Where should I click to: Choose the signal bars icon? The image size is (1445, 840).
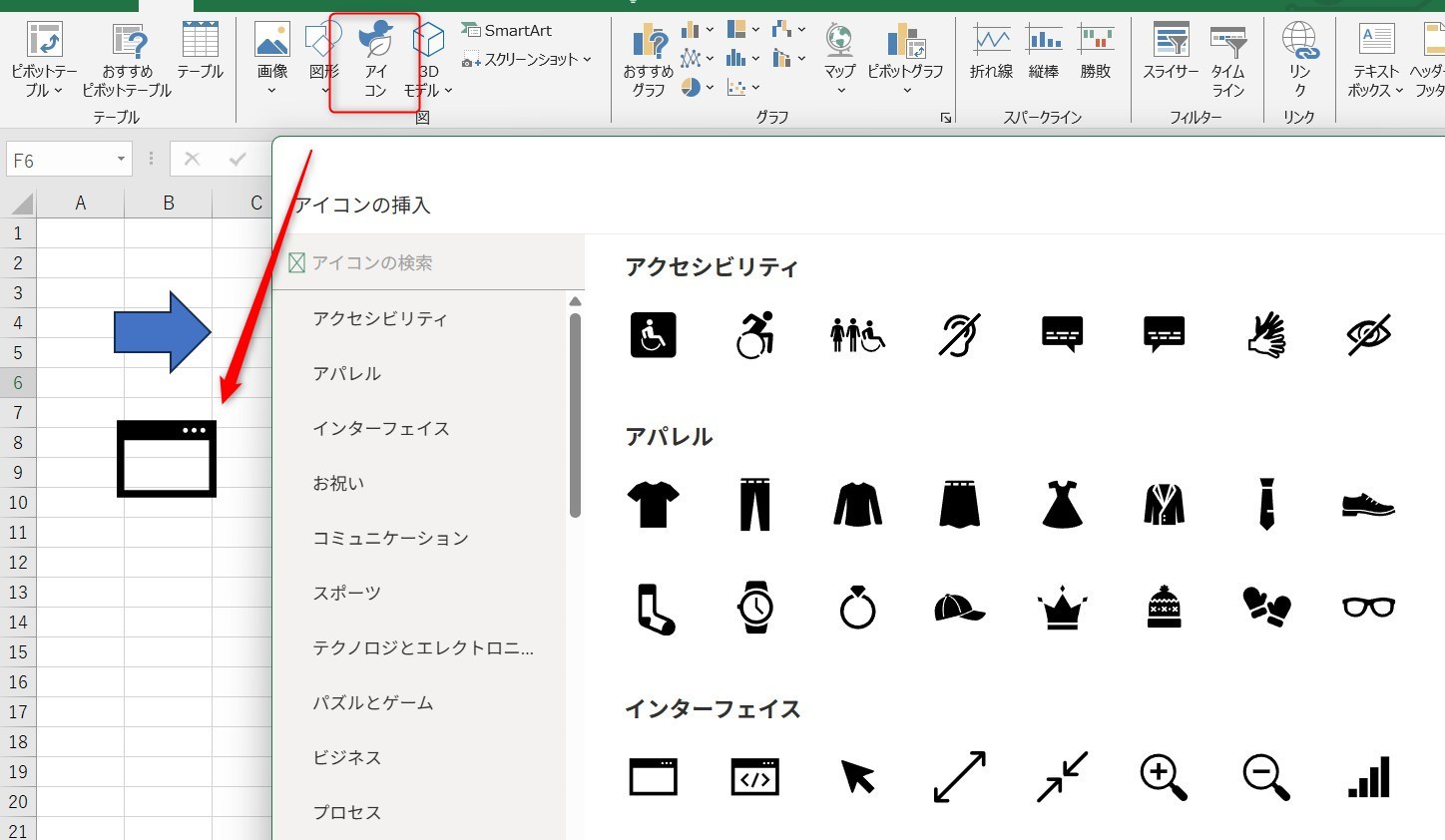point(1368,777)
